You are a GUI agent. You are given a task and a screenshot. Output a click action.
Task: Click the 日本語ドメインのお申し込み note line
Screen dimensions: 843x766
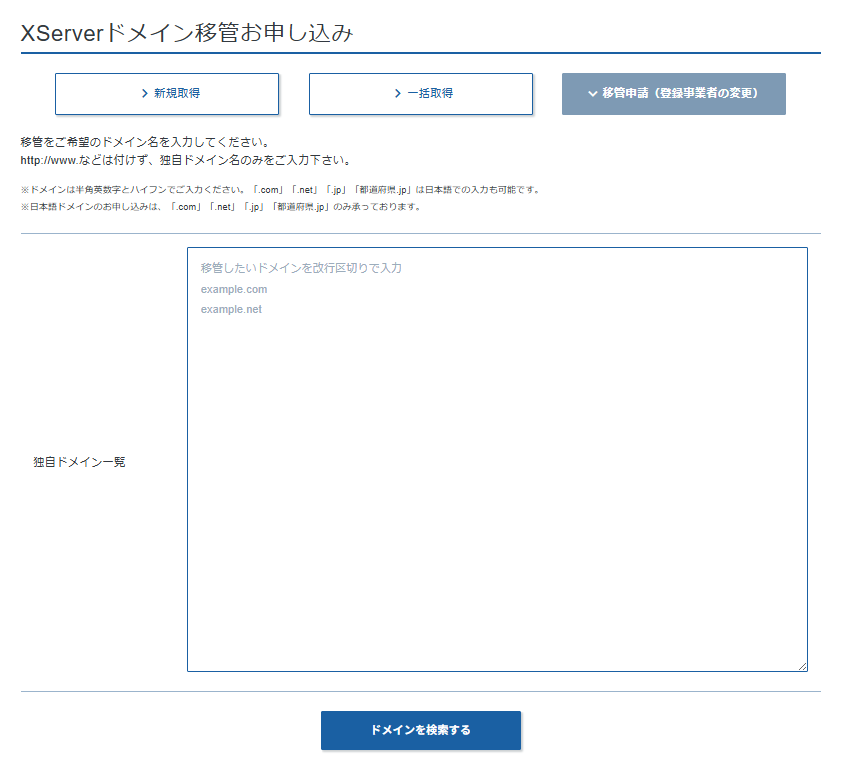click(x=220, y=207)
